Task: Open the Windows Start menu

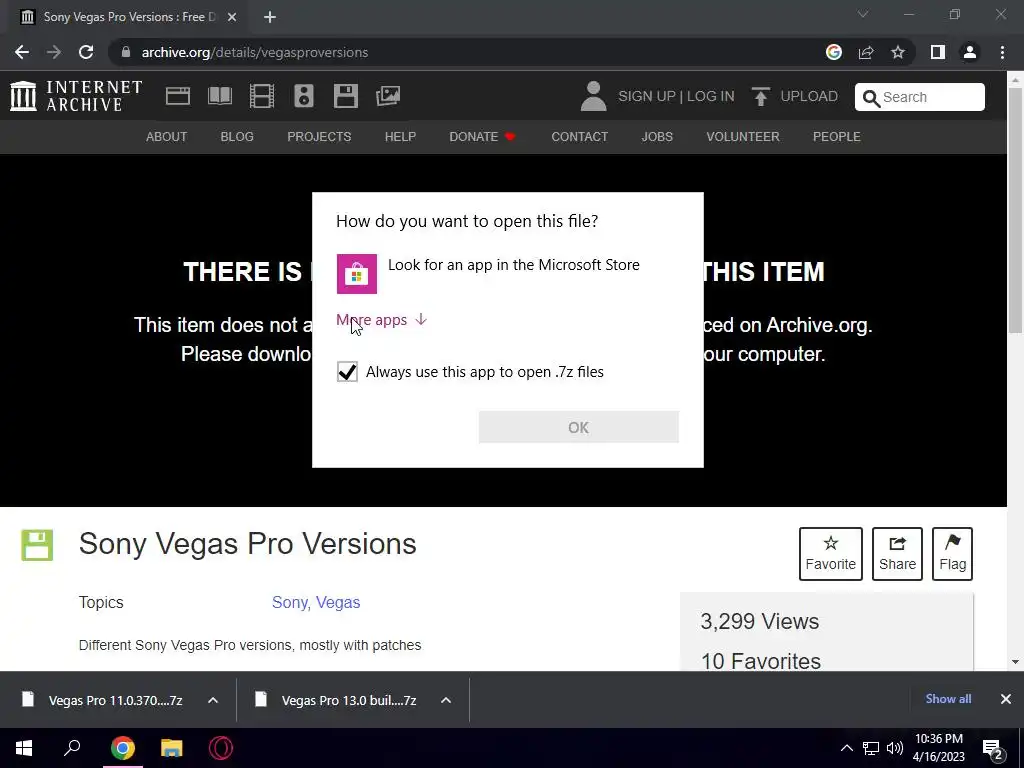Action: pos(24,748)
